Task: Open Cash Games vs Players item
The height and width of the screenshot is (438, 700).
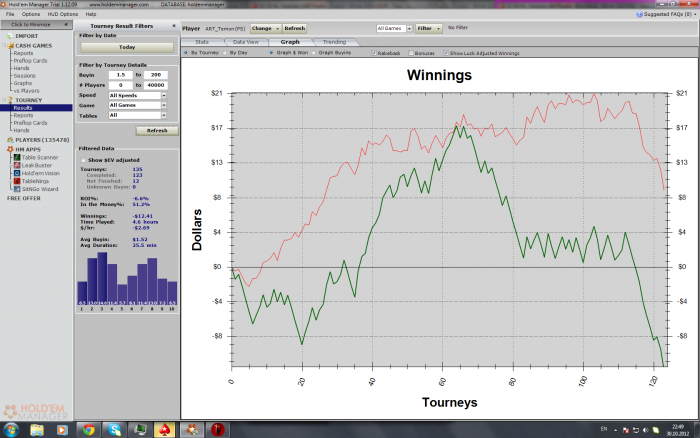Action: (x=26, y=91)
